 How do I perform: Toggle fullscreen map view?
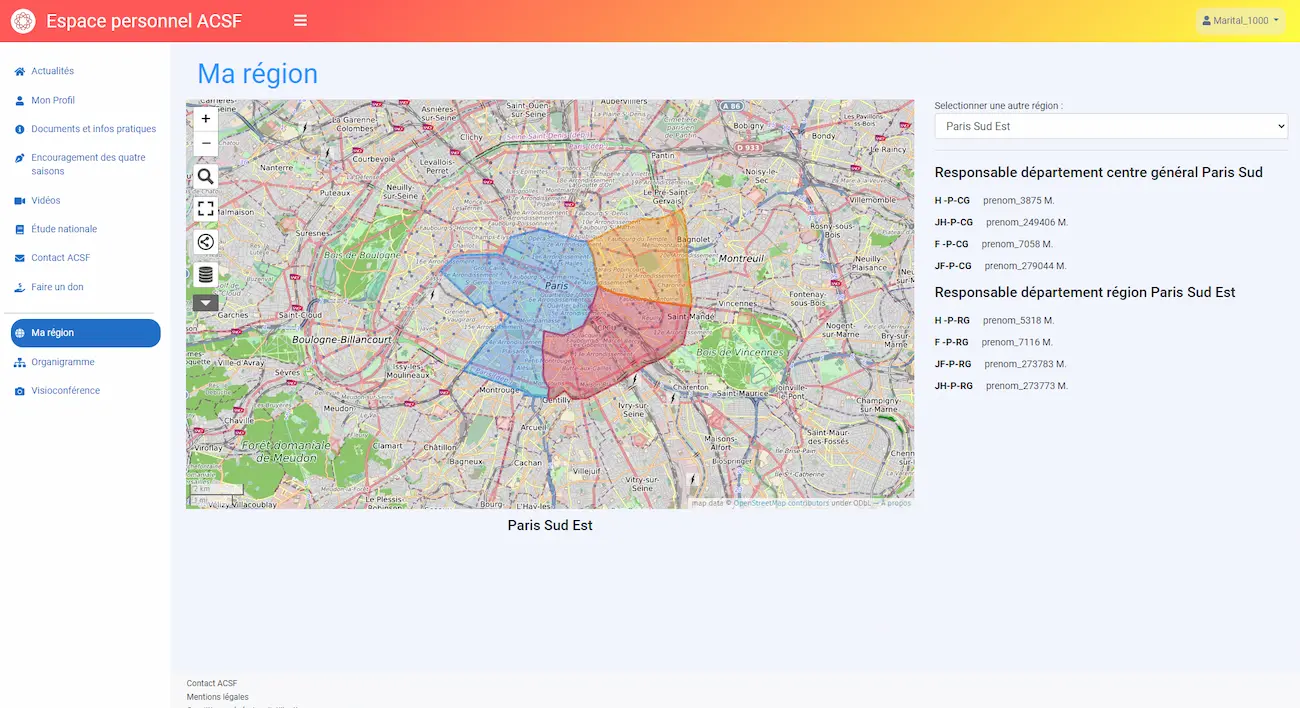pyautogui.click(x=206, y=209)
